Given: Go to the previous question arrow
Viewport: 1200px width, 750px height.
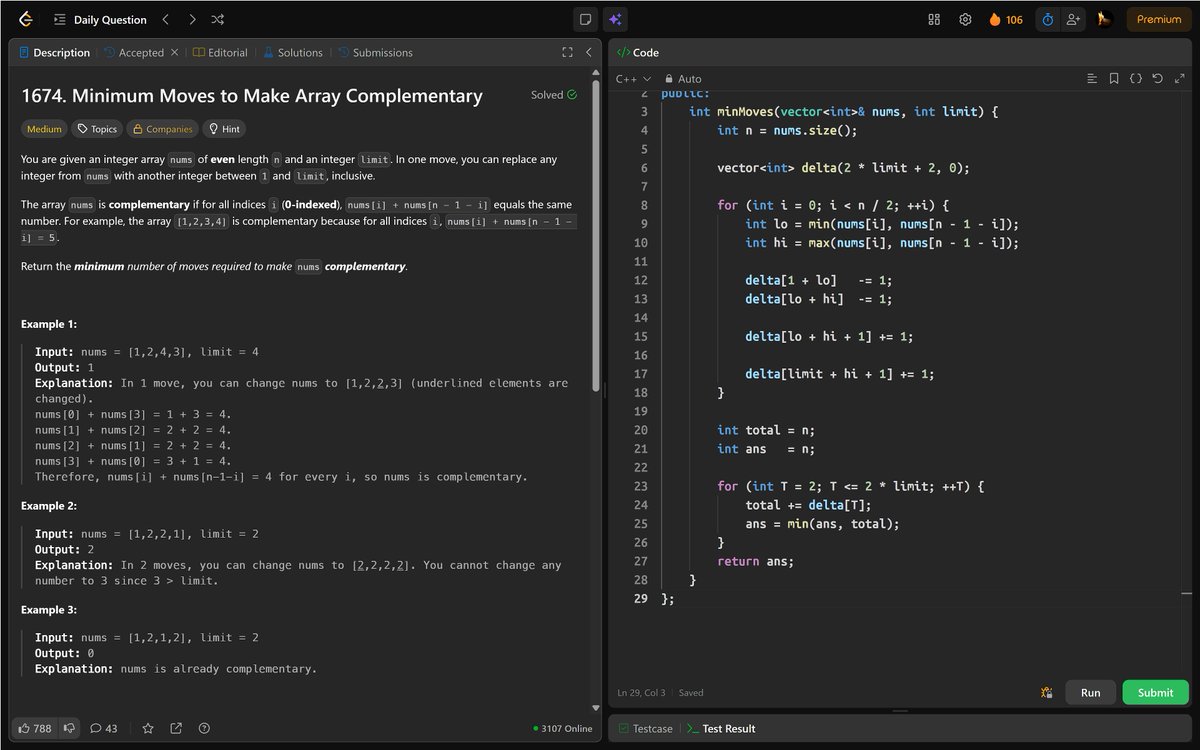Looking at the screenshot, I should pyautogui.click(x=166, y=19).
